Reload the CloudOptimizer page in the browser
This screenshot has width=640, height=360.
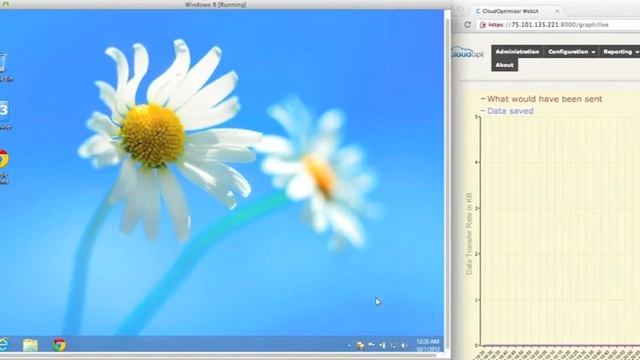(x=468, y=25)
